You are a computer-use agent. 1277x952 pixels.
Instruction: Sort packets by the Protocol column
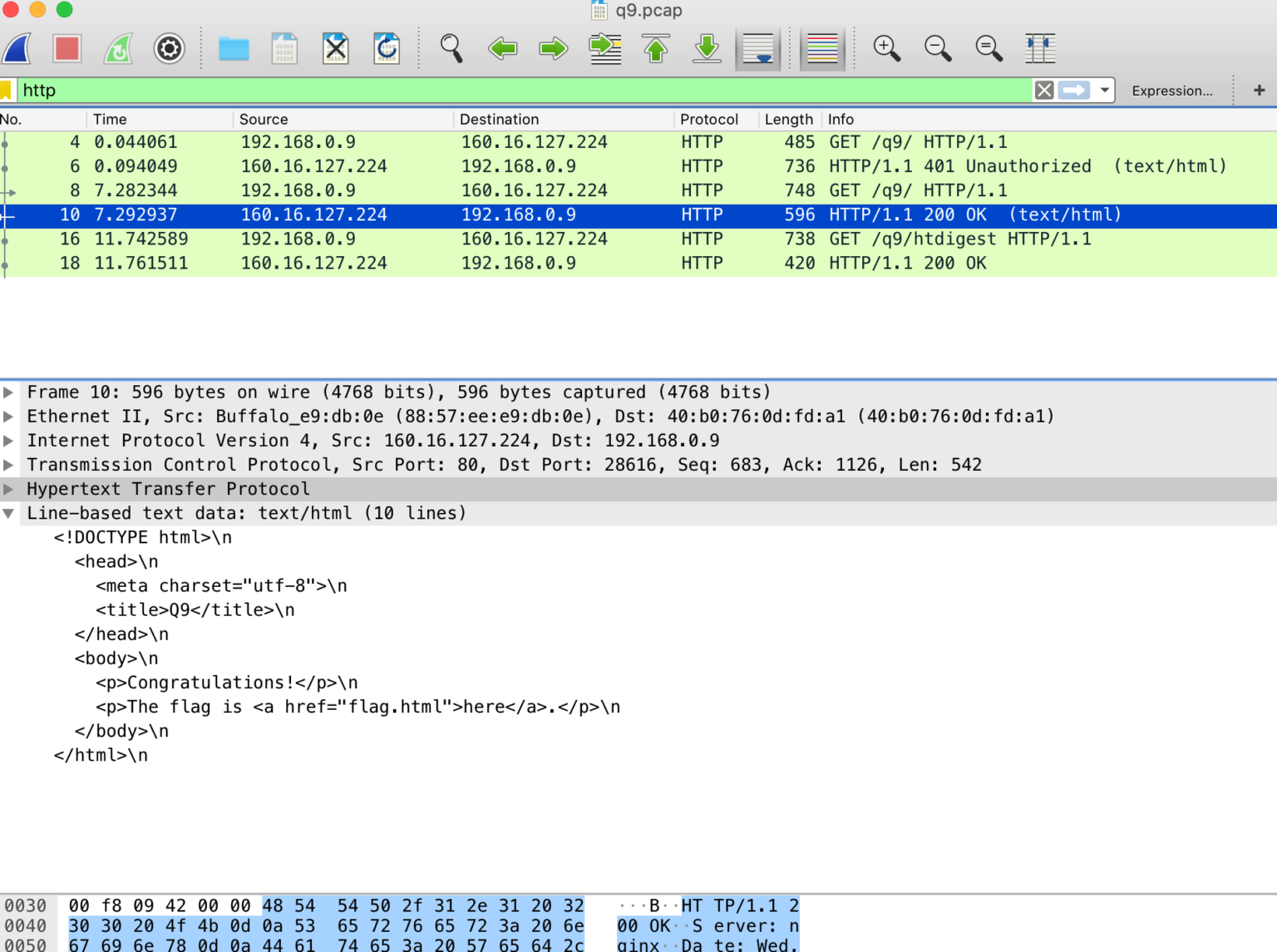coord(708,119)
